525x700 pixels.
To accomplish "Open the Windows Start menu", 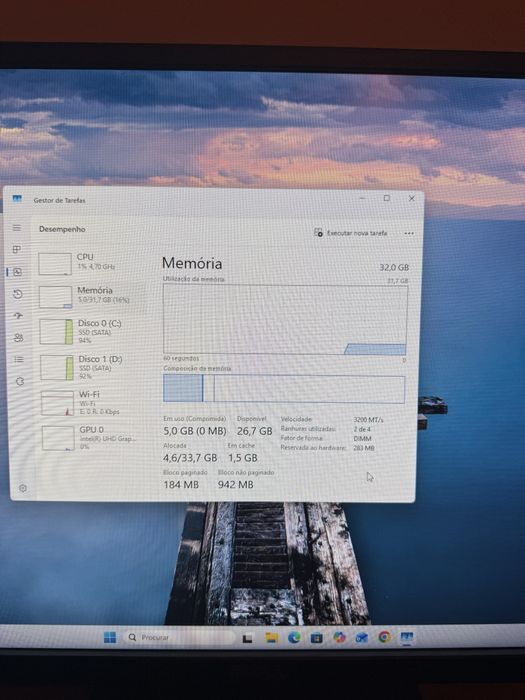I will tap(110, 638).
